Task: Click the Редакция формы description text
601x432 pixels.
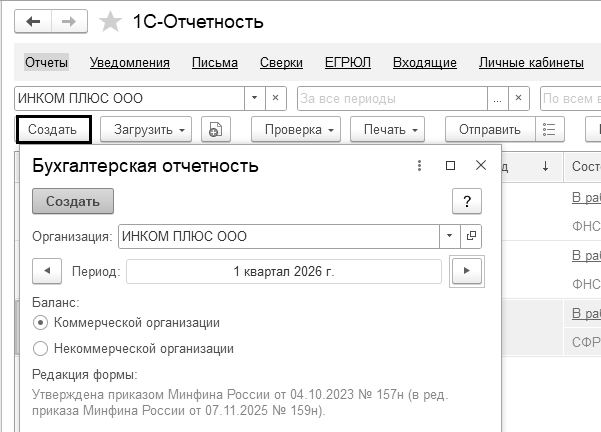Action: coord(240,402)
